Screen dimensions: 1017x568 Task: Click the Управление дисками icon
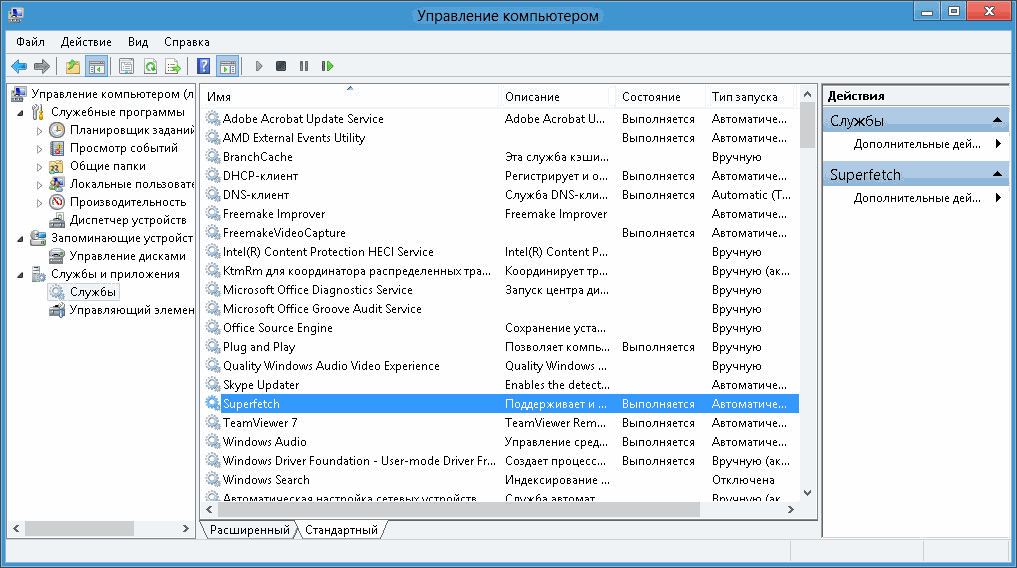pos(57,256)
